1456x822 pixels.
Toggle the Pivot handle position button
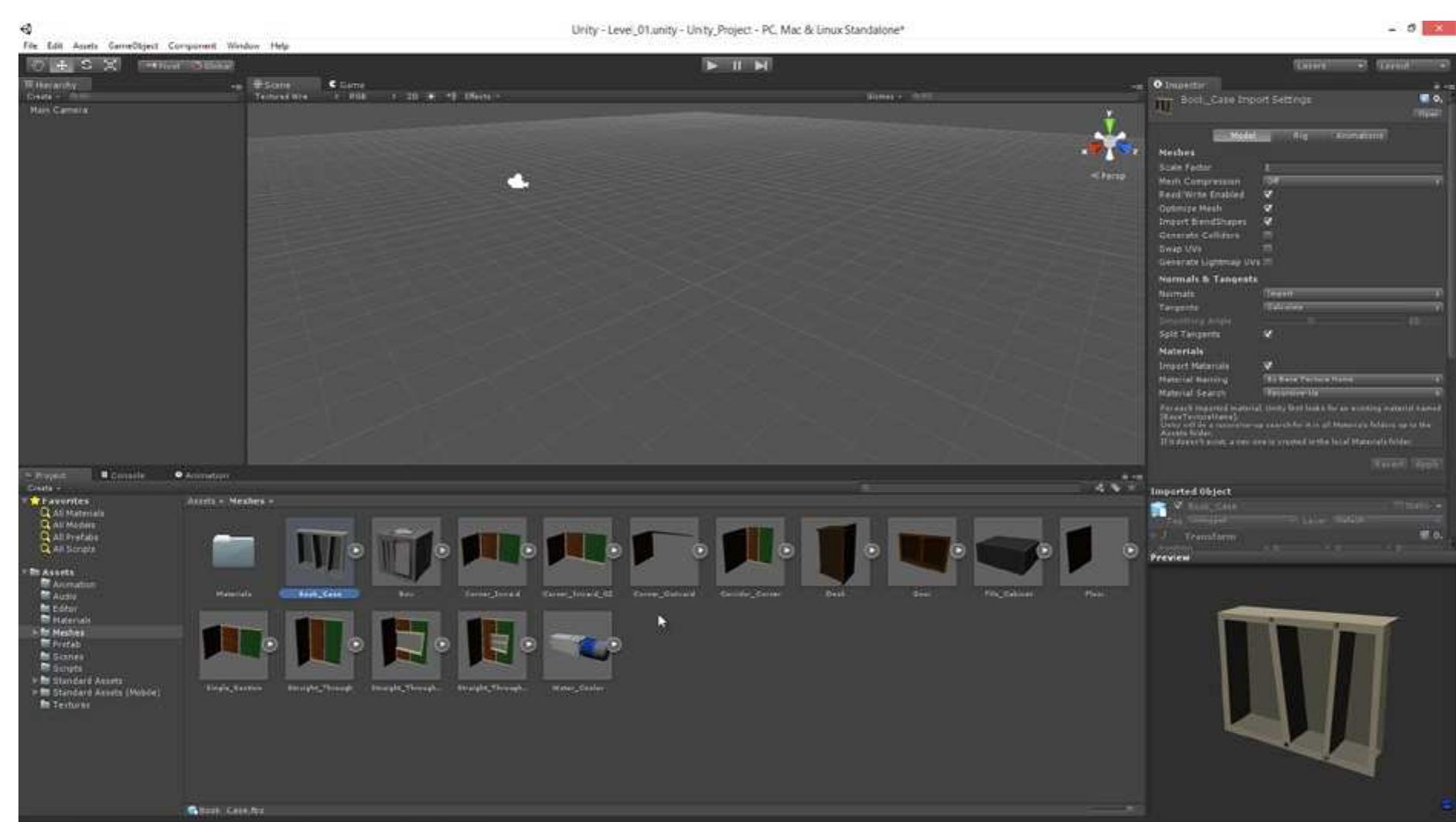(x=162, y=65)
